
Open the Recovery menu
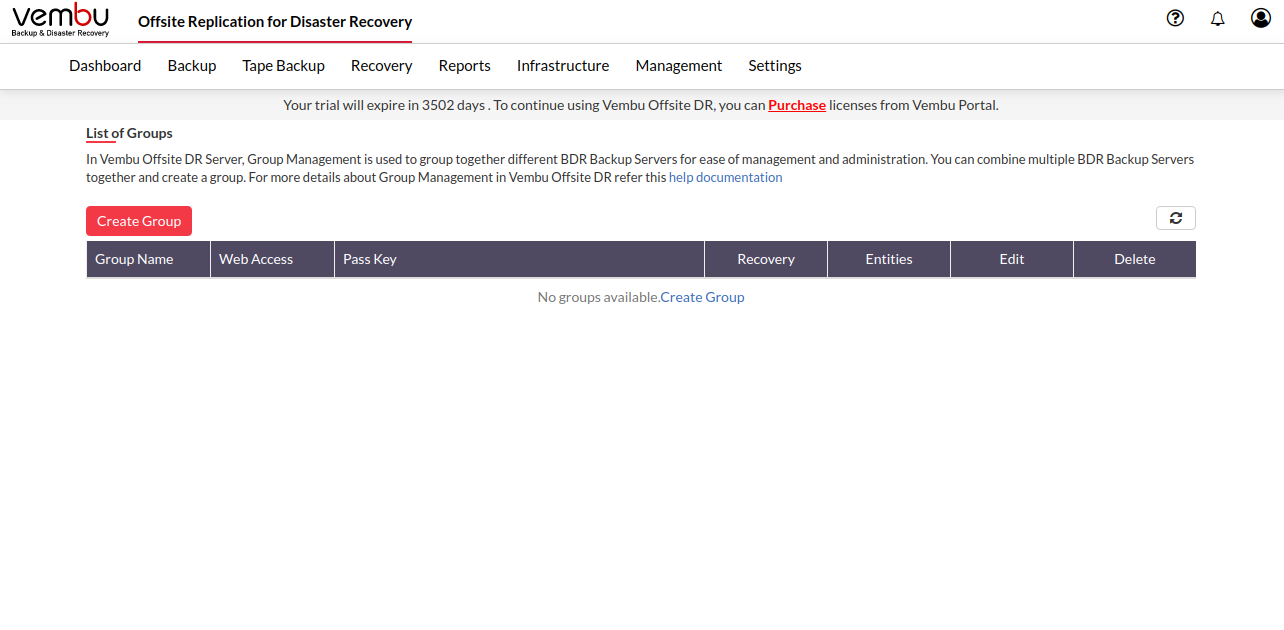tap(381, 66)
